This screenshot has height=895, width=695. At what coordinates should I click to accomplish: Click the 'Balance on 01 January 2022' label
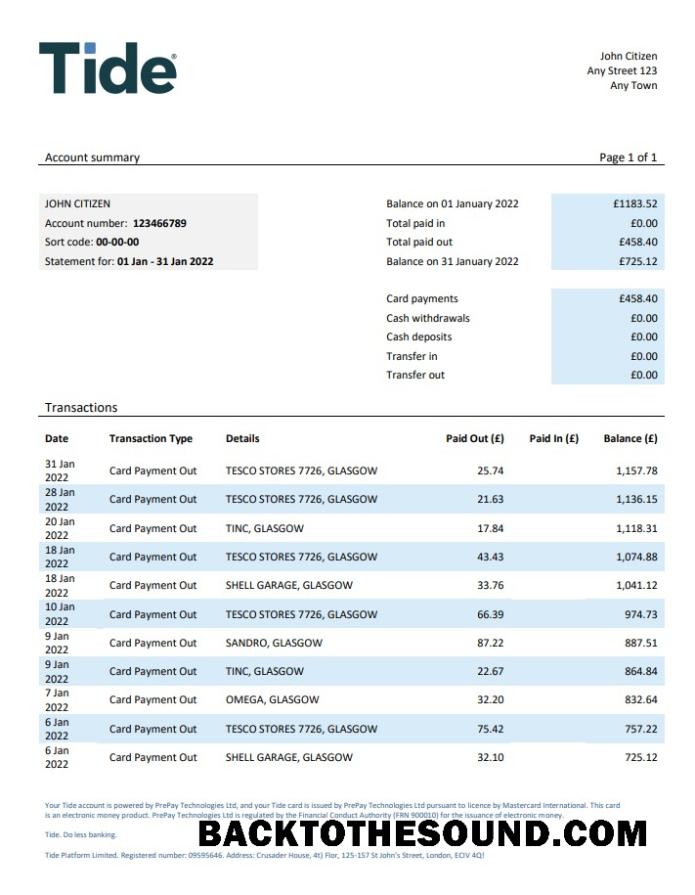452,204
